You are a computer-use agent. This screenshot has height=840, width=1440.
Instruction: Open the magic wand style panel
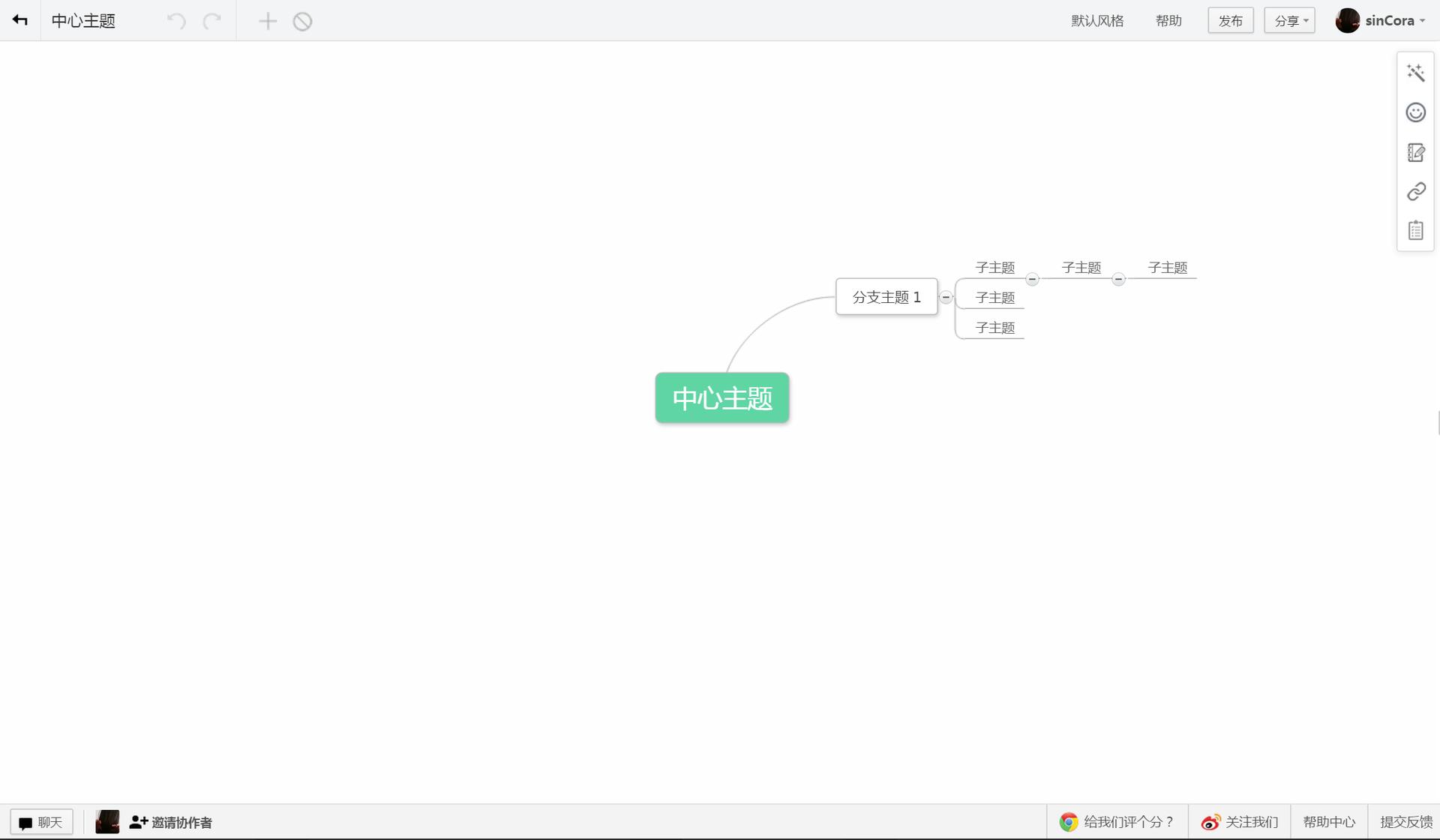click(x=1415, y=73)
